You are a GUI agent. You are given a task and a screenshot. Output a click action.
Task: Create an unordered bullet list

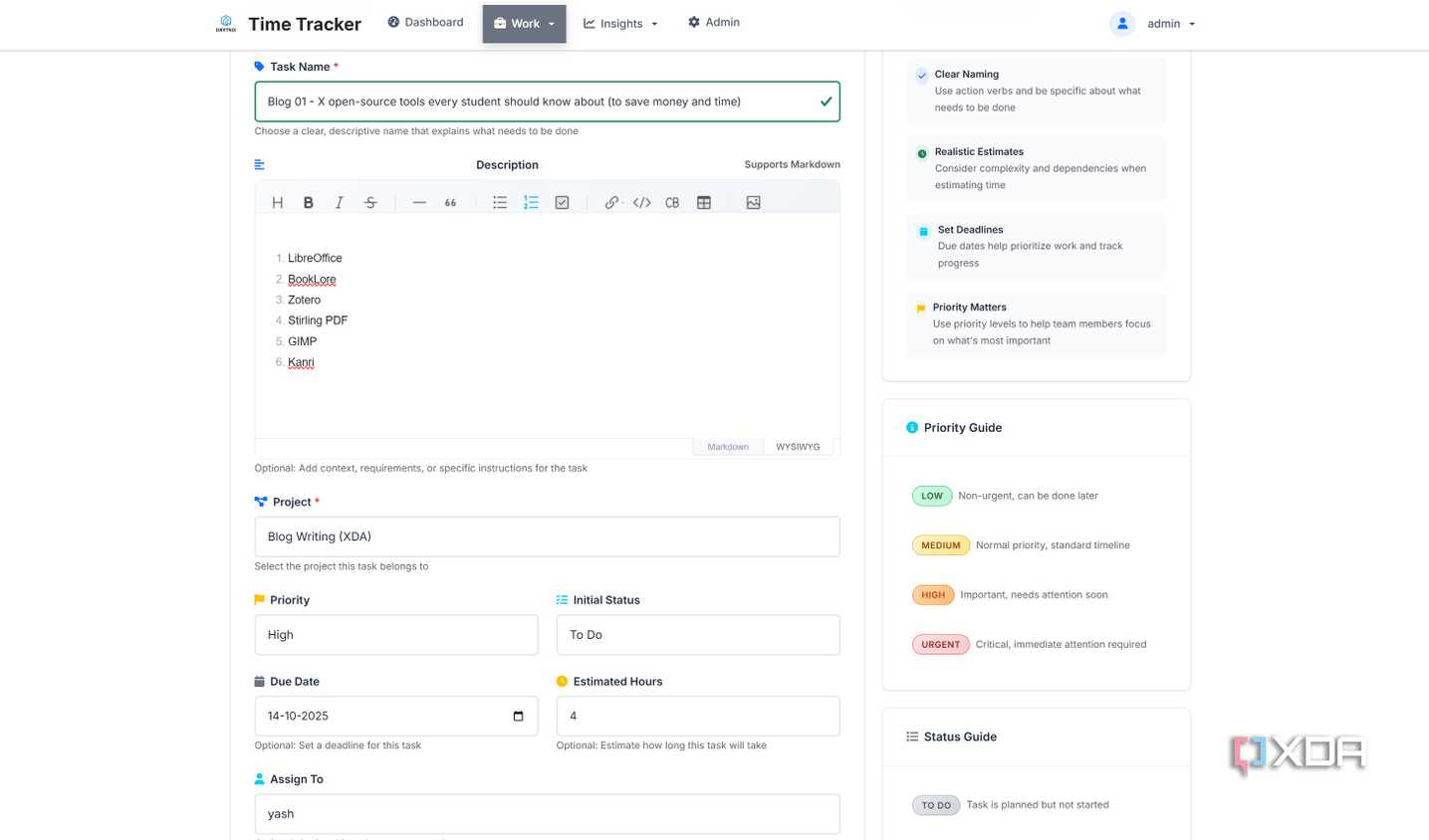coord(500,203)
